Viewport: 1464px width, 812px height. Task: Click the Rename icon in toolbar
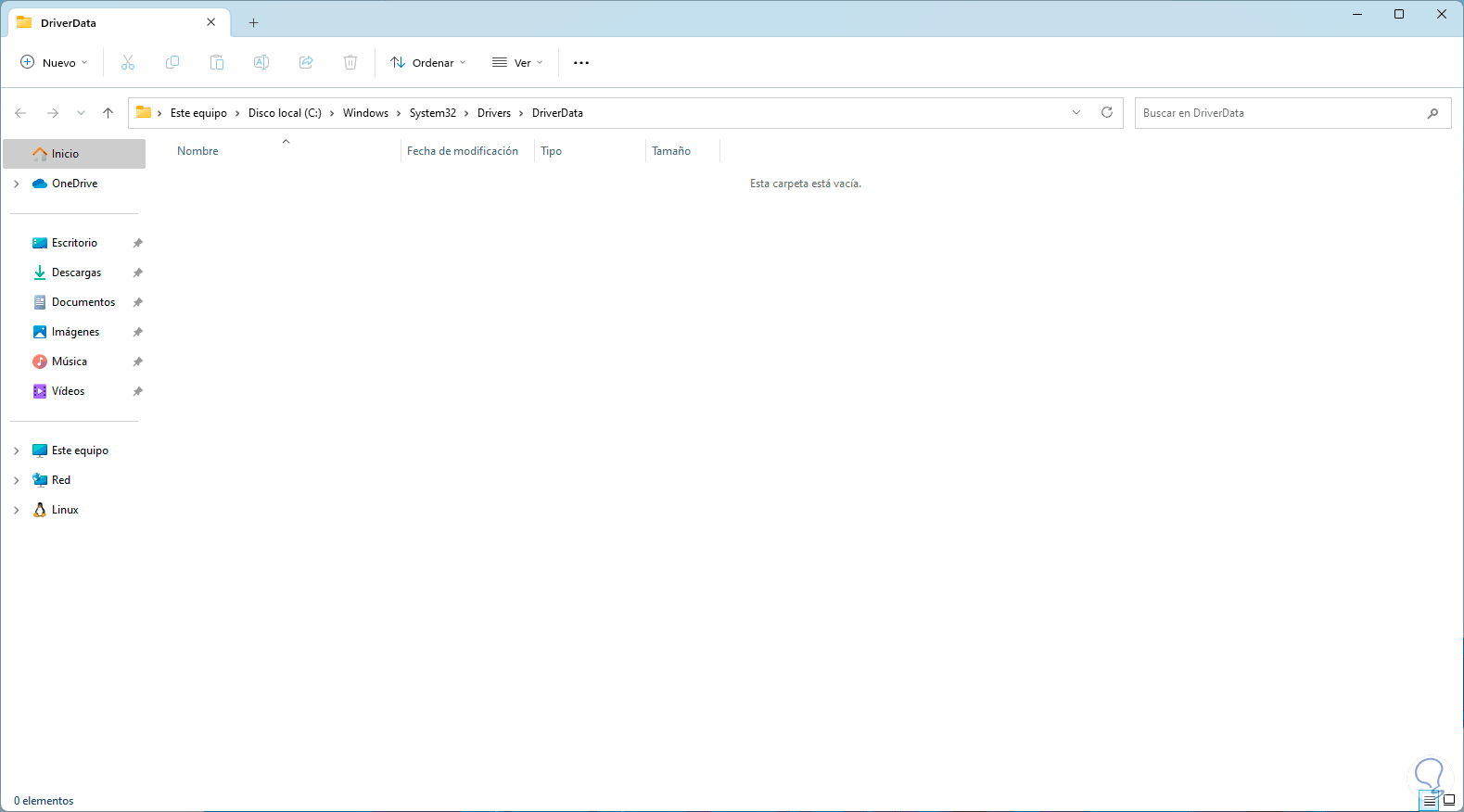[x=261, y=62]
